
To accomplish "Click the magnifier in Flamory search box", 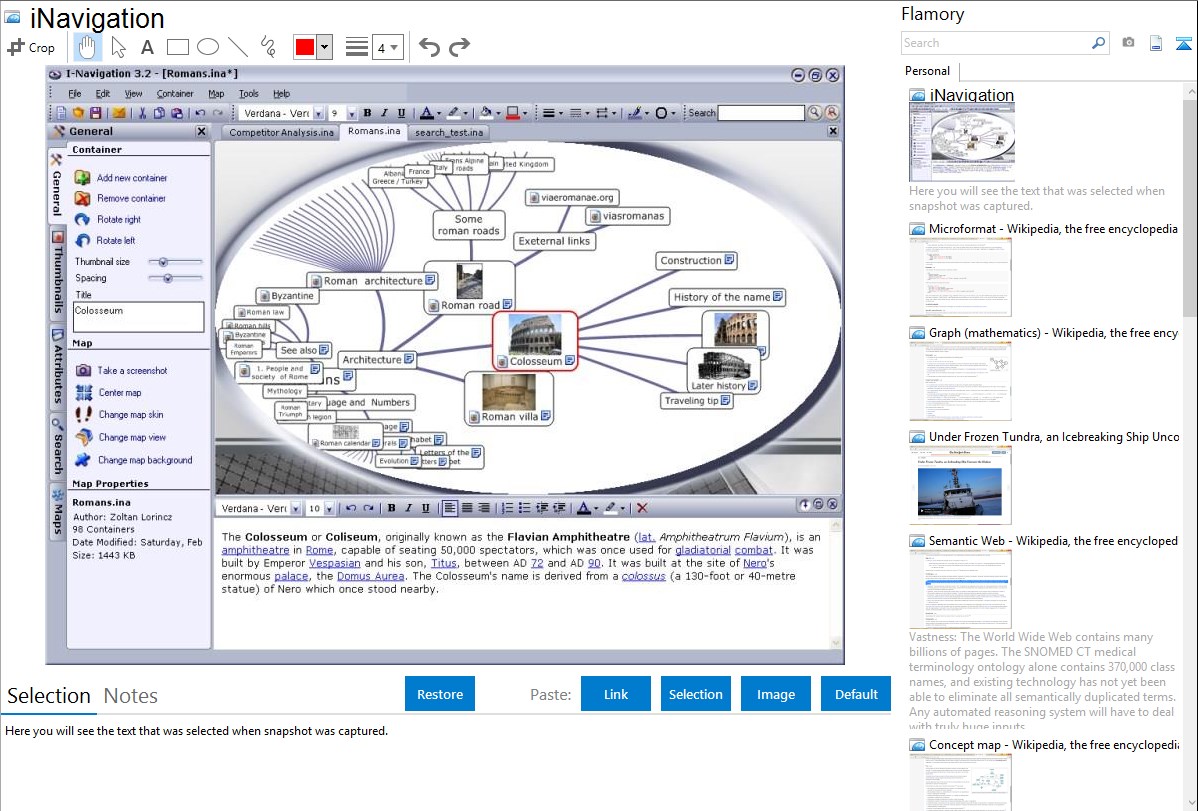I will 1098,43.
